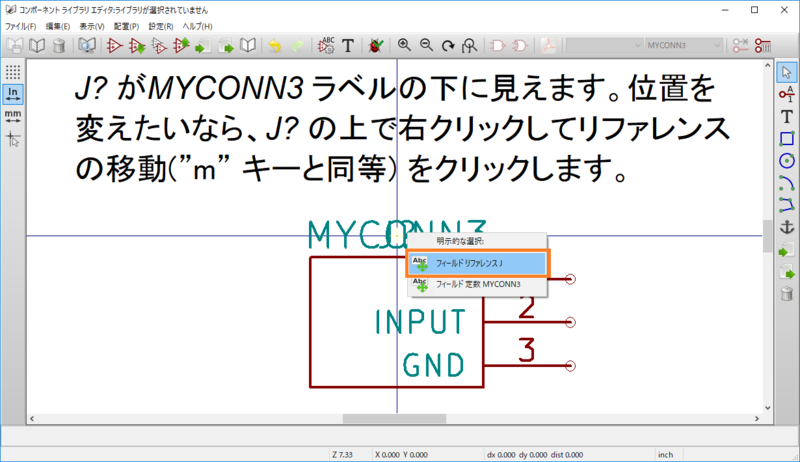The height and width of the screenshot is (462, 800).
Task: Click the horizontal scrollbar right arrow
Action: [x=757, y=419]
